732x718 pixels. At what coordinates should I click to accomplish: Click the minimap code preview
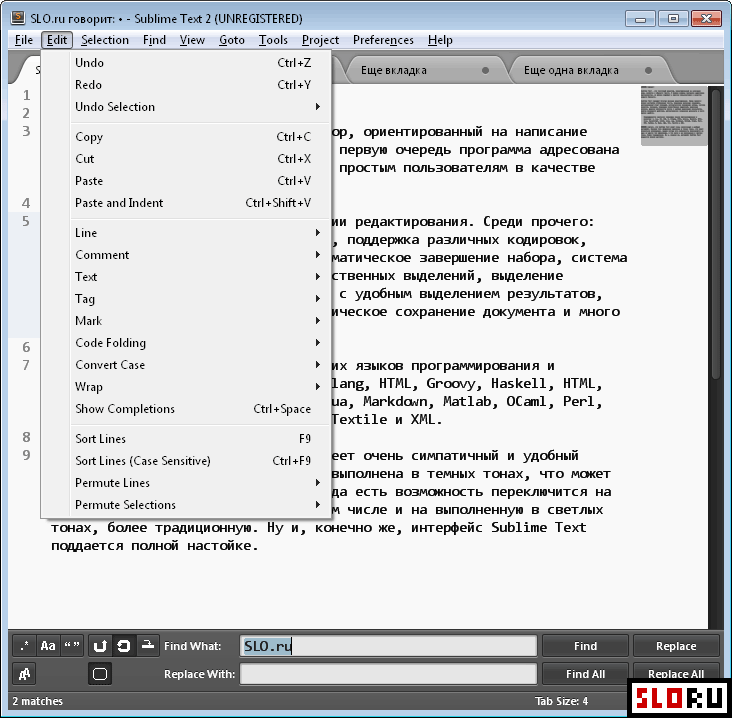pos(673,115)
